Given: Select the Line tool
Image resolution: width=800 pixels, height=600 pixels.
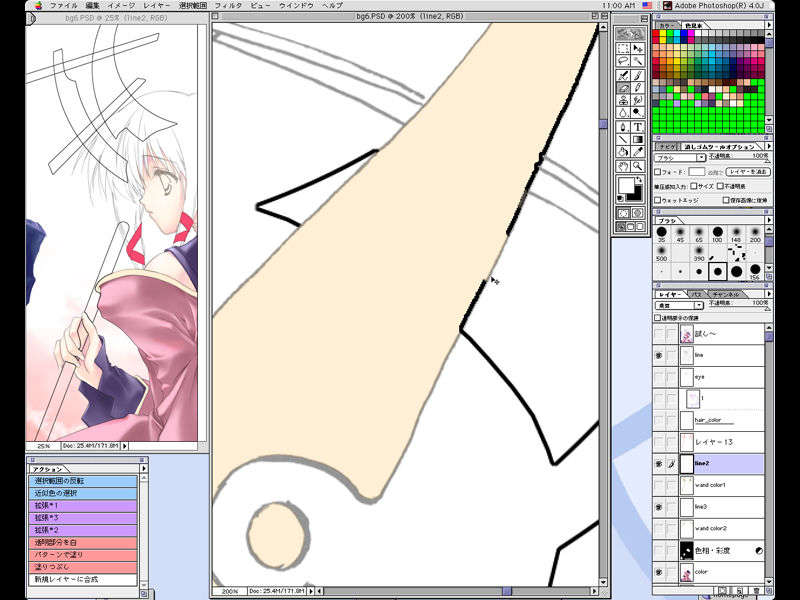Looking at the screenshot, I should (x=623, y=139).
